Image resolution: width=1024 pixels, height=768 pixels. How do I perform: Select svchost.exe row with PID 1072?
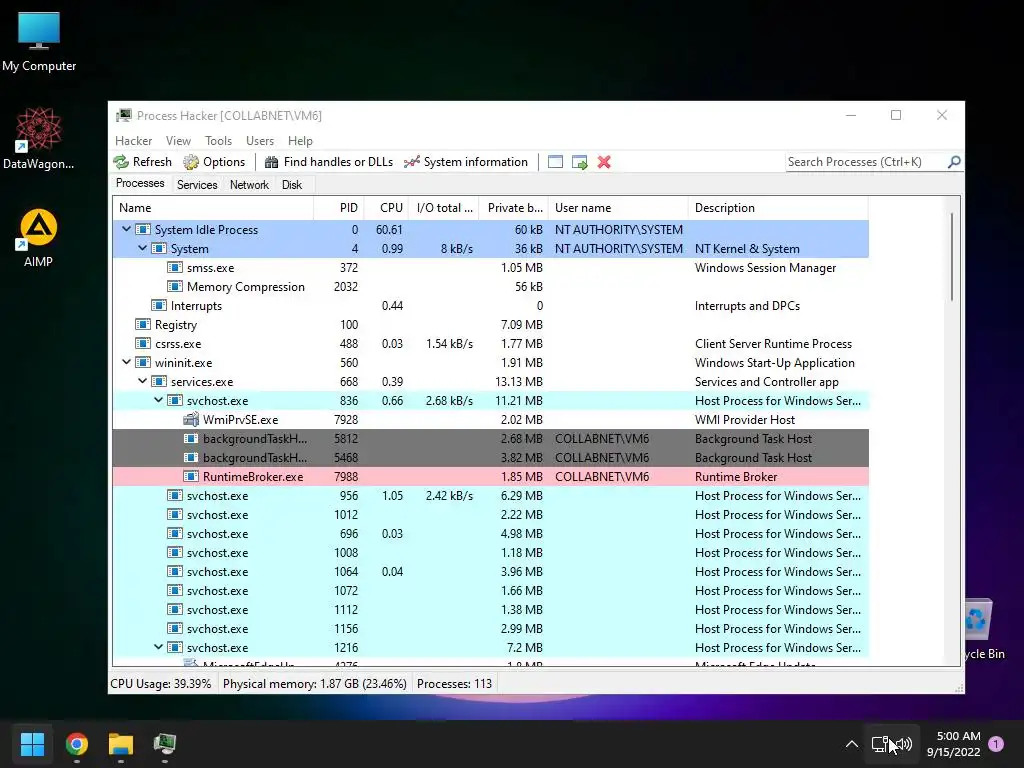point(490,590)
